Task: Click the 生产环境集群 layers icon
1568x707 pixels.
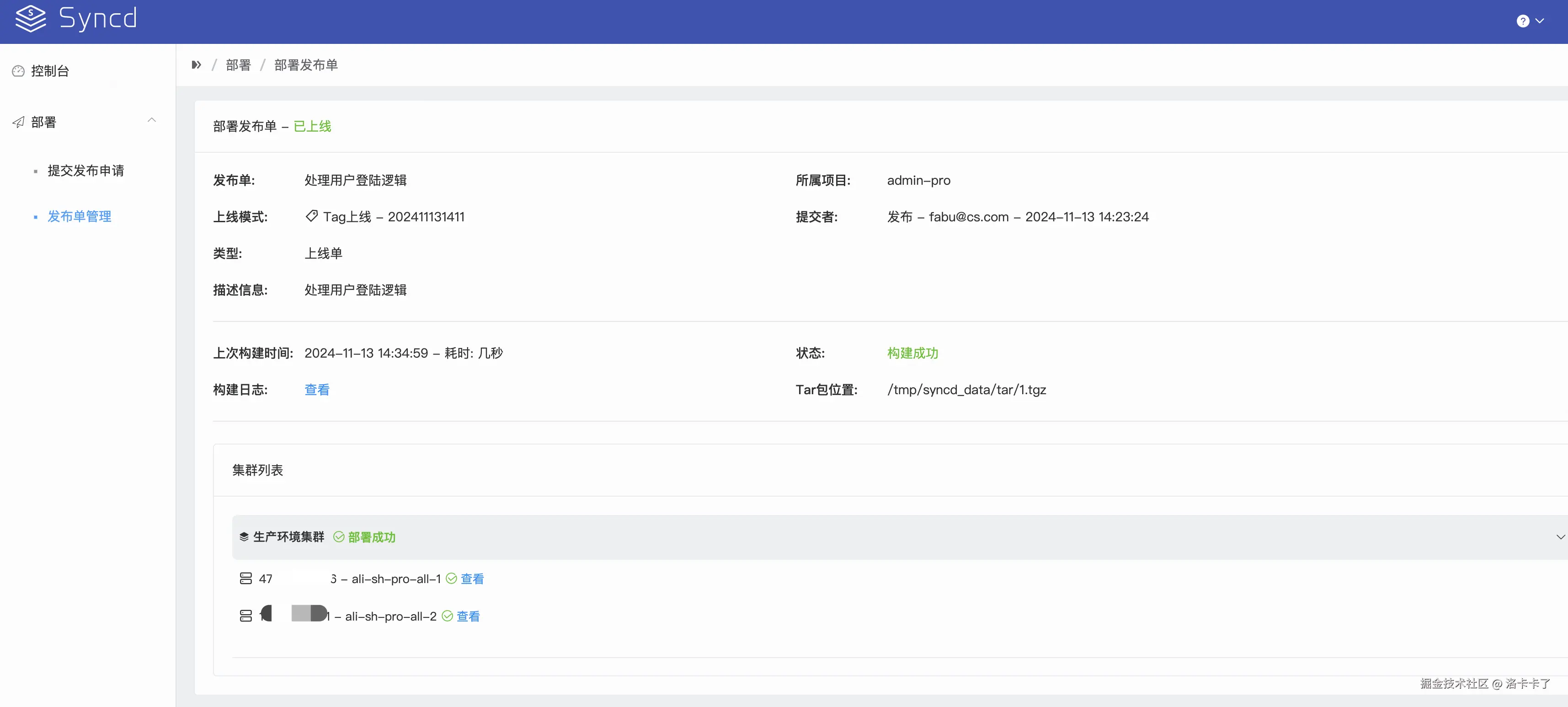Action: 244,536
